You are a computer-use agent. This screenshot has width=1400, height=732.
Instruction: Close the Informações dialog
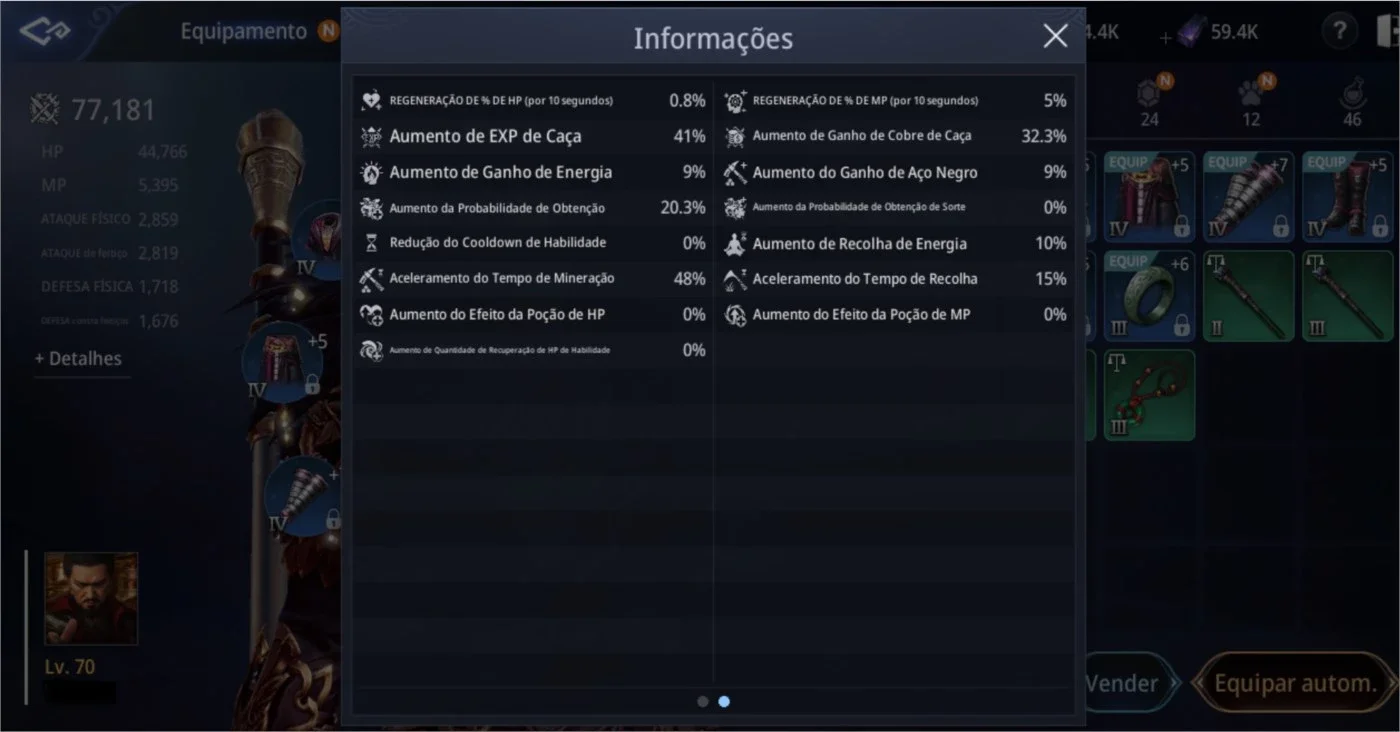[x=1055, y=37]
